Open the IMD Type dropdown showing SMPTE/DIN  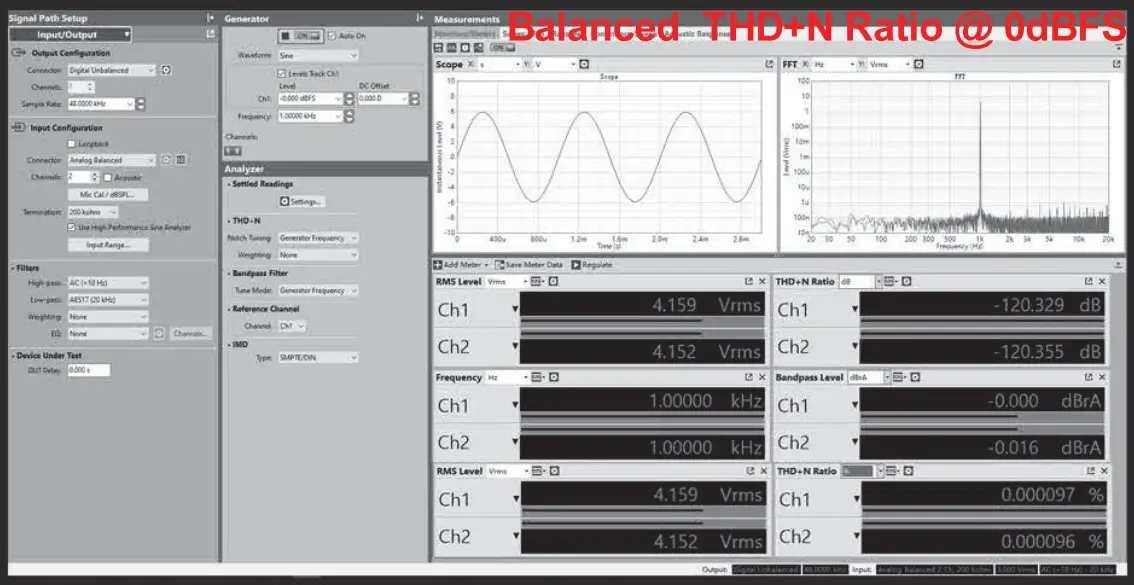pyautogui.click(x=318, y=357)
